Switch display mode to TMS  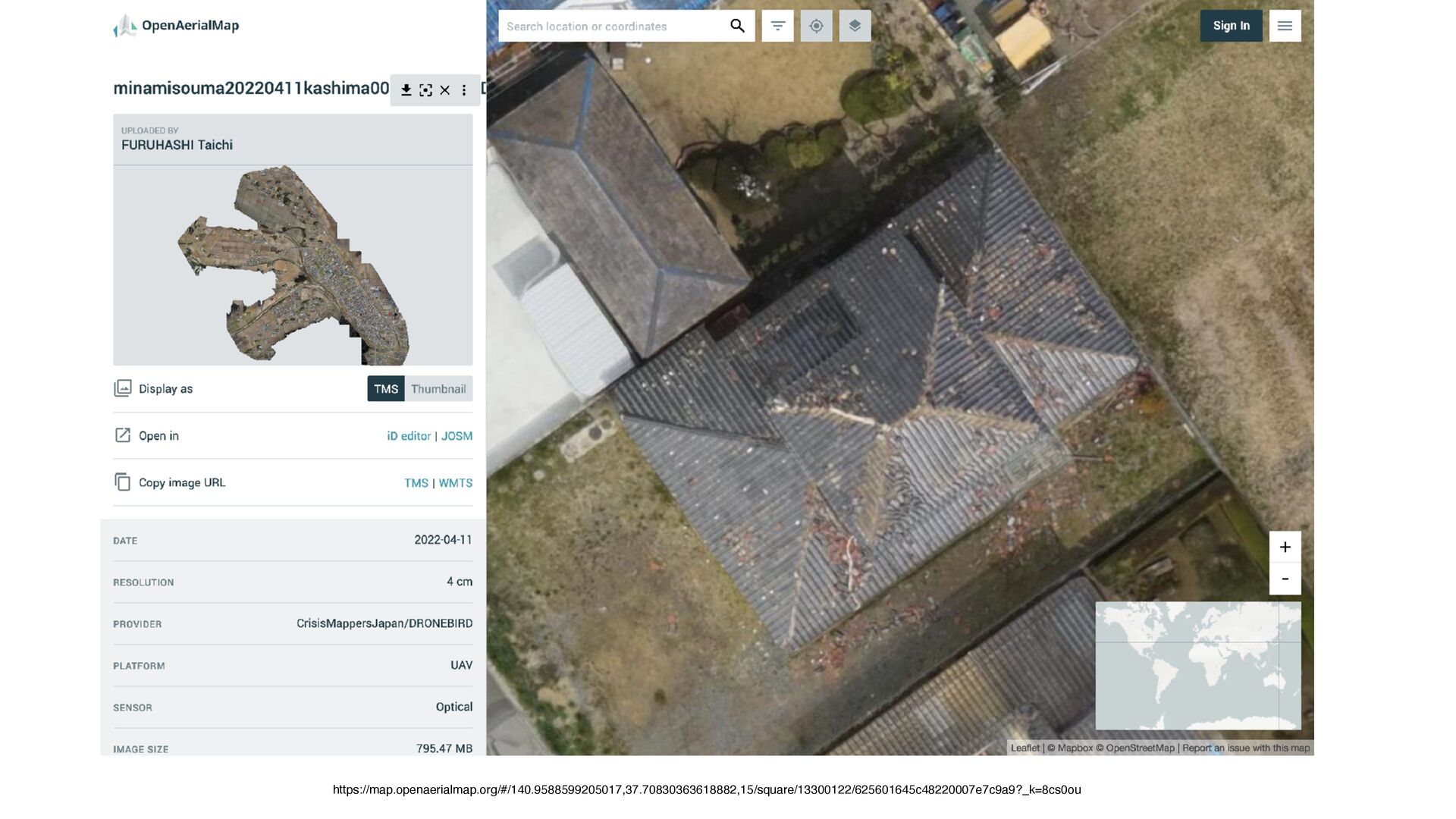tap(386, 389)
